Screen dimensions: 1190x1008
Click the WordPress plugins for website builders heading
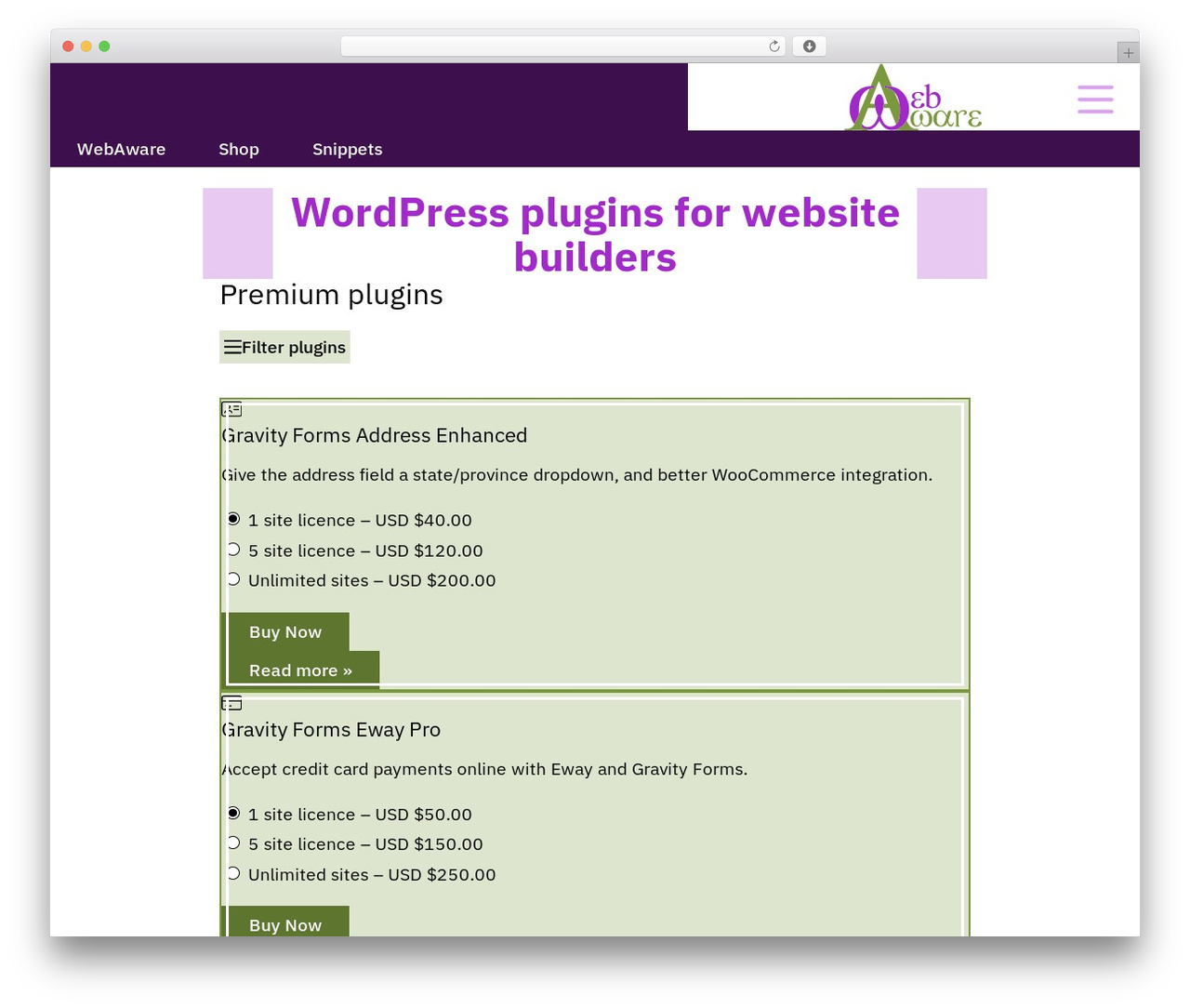tap(595, 234)
